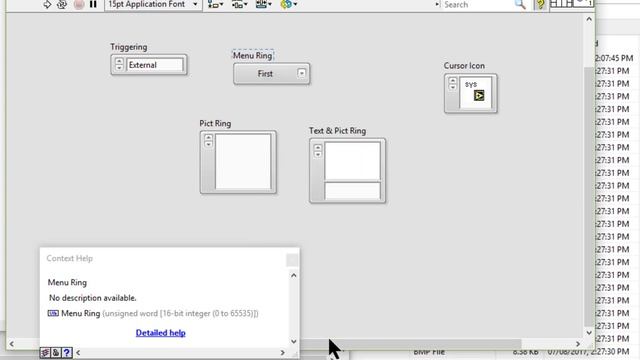Toggle Show Optional Terminals in Context Help
Viewport: 640px width, 360px height.
pyautogui.click(x=45, y=353)
